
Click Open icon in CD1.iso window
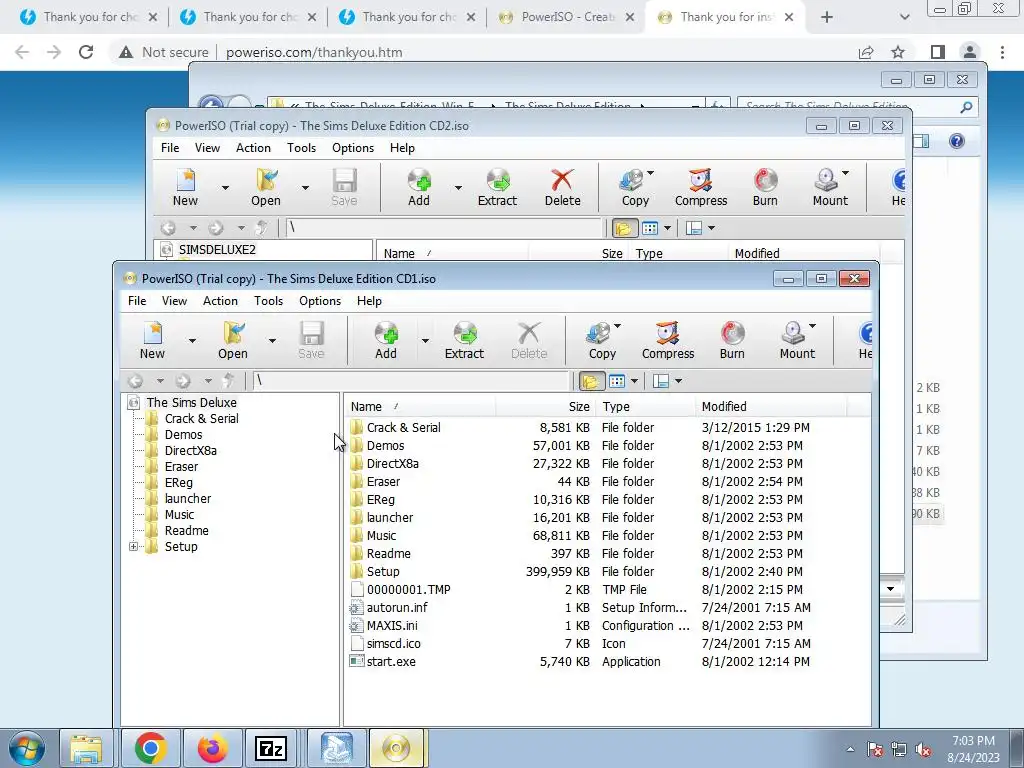[233, 341]
